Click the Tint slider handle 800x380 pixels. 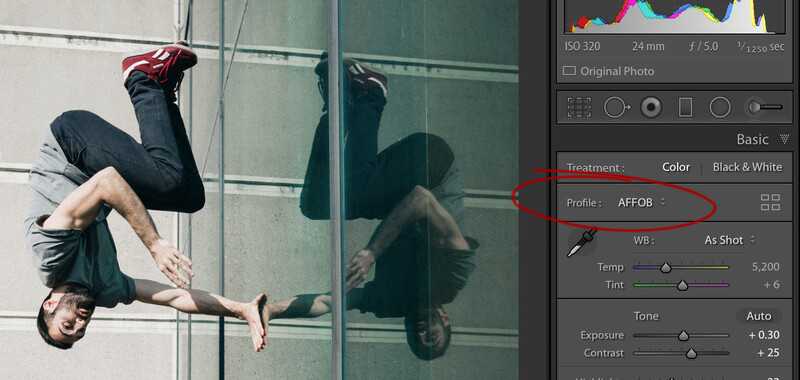pos(682,286)
